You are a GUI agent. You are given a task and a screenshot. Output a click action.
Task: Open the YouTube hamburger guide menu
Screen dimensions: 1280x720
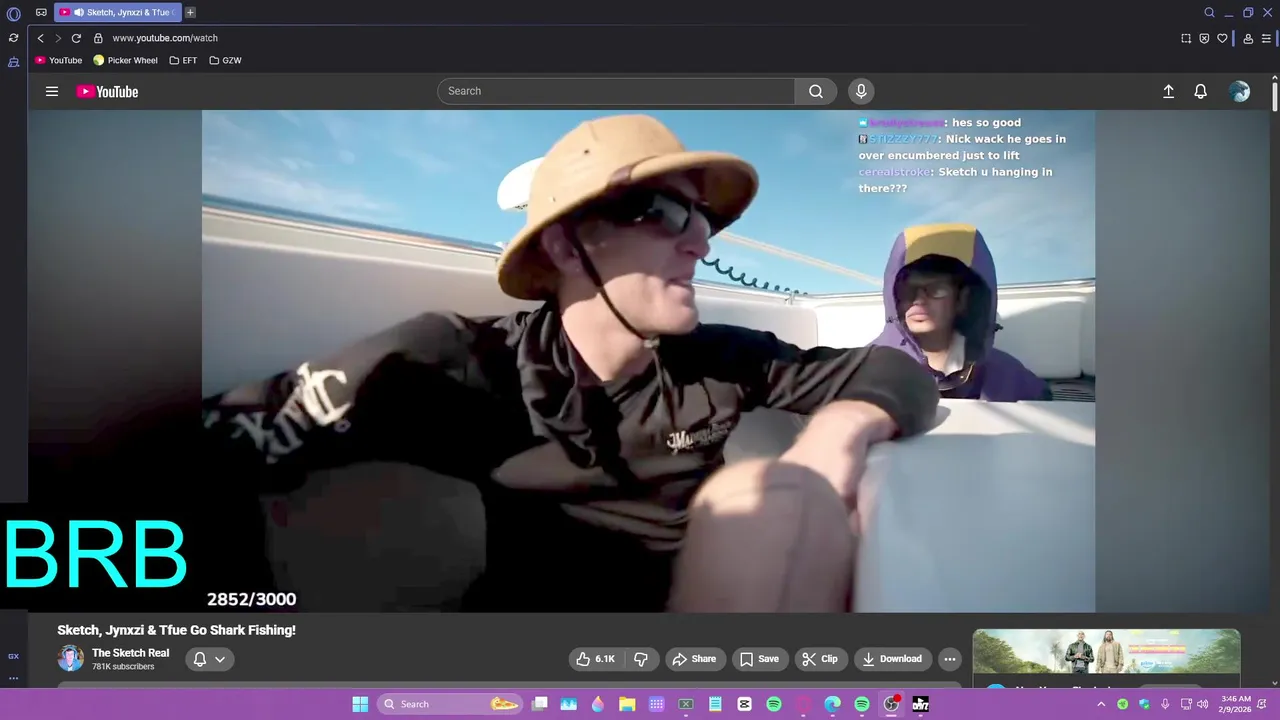coord(52,91)
